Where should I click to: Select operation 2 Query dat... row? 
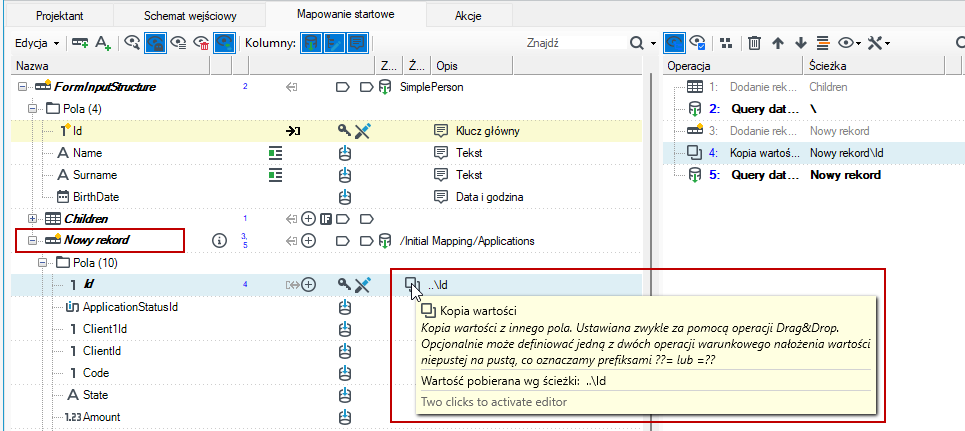click(814, 109)
